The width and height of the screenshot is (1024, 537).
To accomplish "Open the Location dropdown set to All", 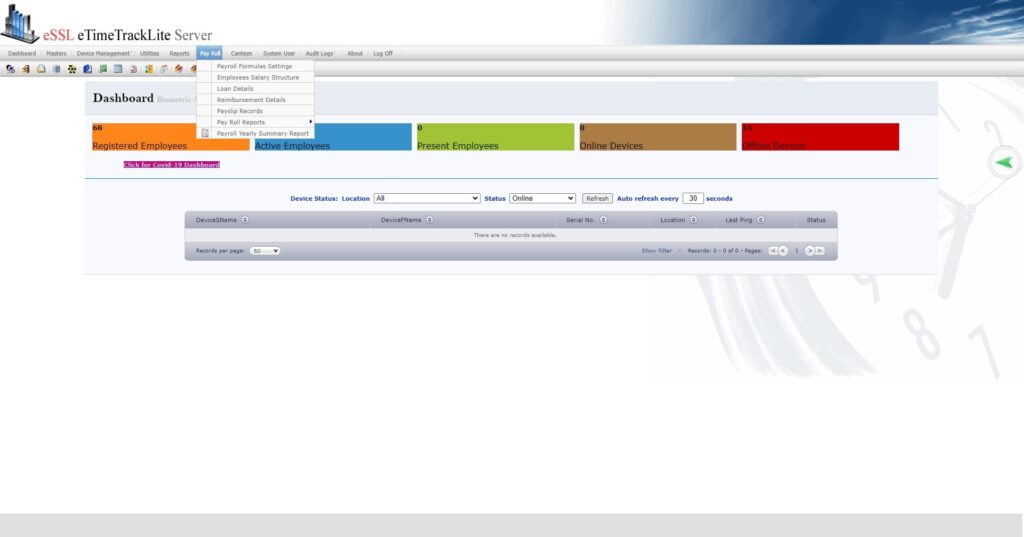I will pyautogui.click(x=427, y=199).
